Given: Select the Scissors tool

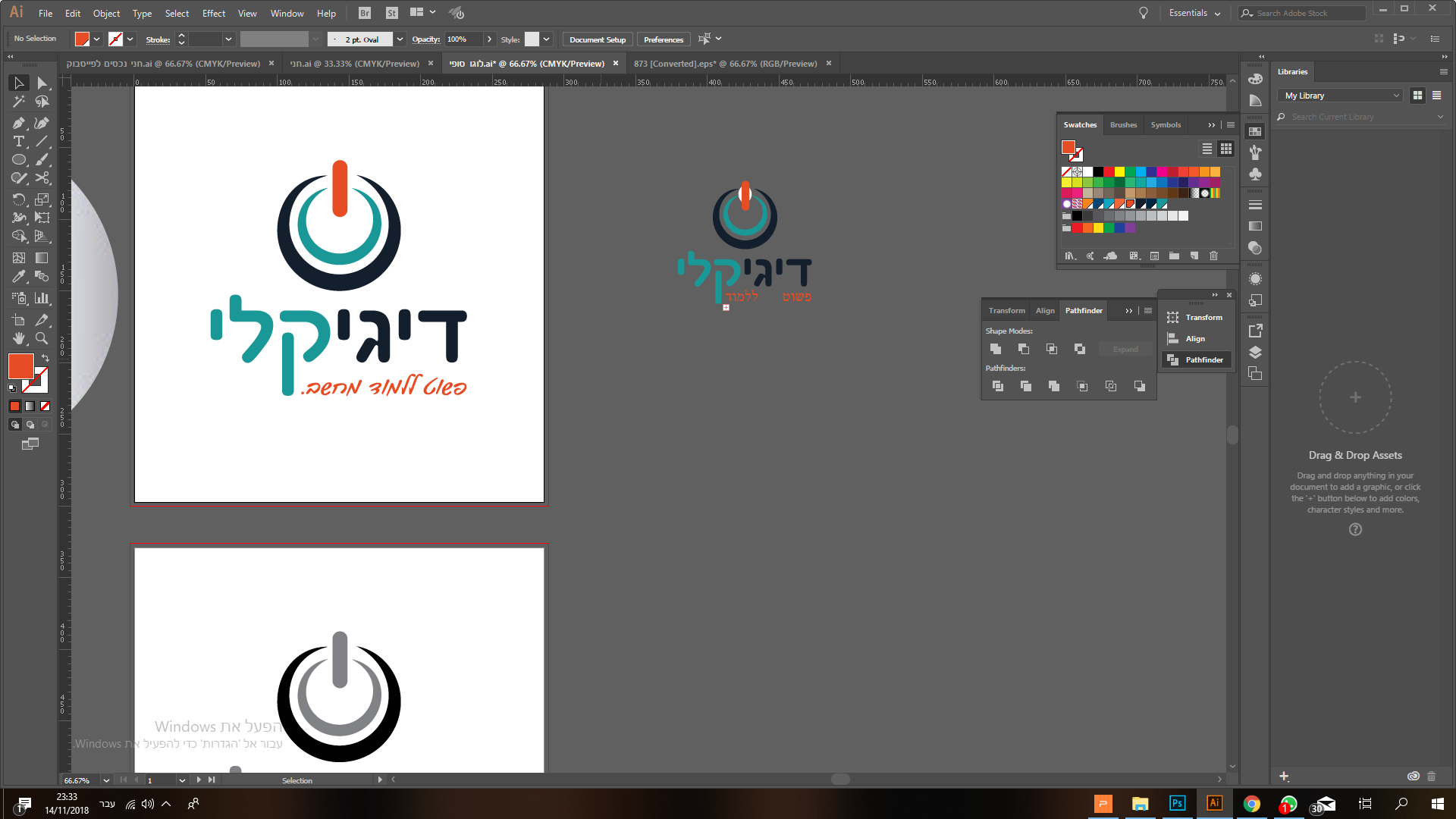Looking at the screenshot, I should pos(42,178).
